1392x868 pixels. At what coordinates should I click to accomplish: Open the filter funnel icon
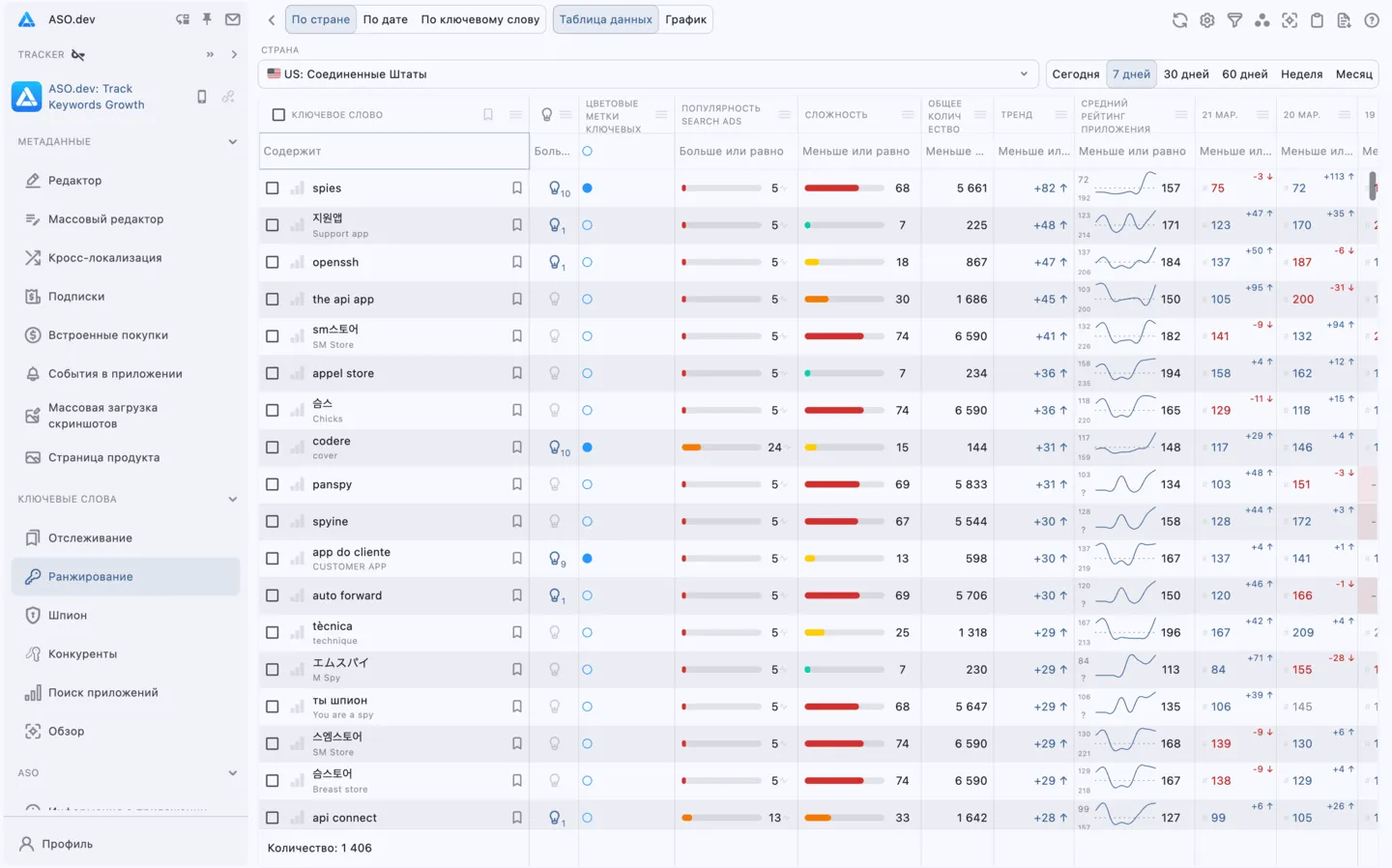pos(1234,20)
